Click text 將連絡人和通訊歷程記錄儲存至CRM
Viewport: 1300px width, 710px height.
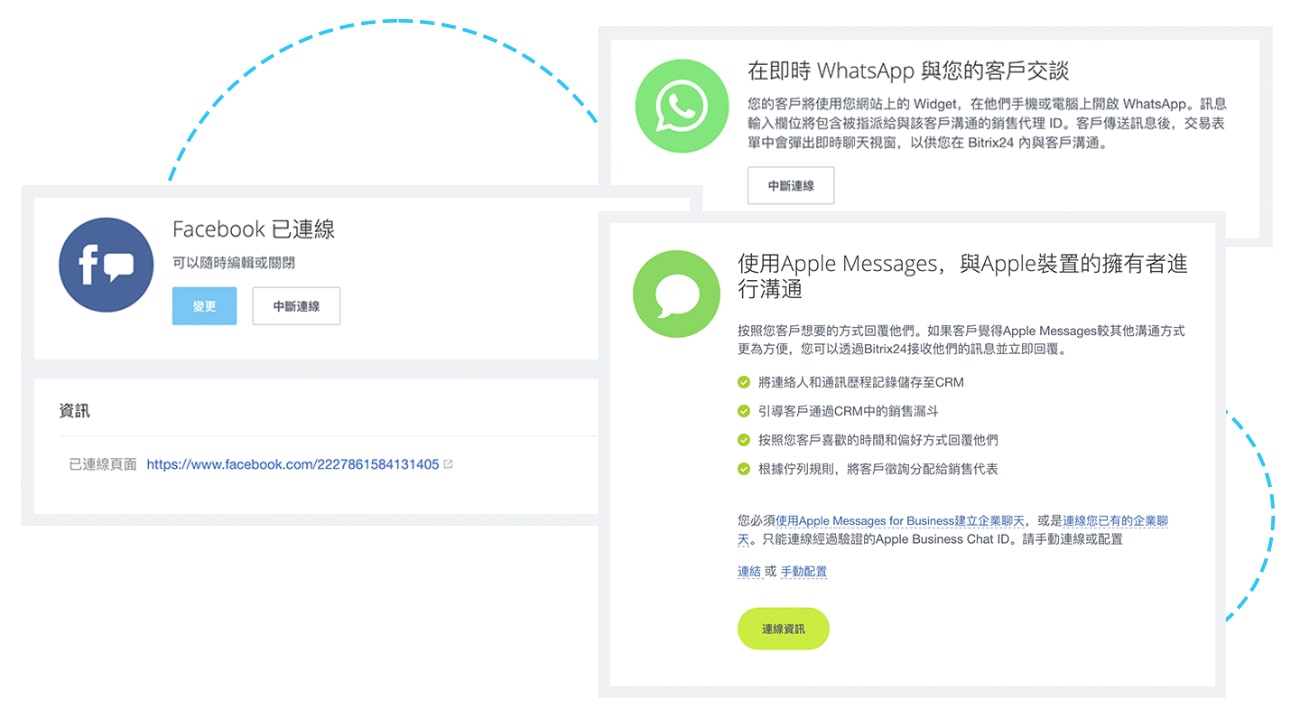861,382
